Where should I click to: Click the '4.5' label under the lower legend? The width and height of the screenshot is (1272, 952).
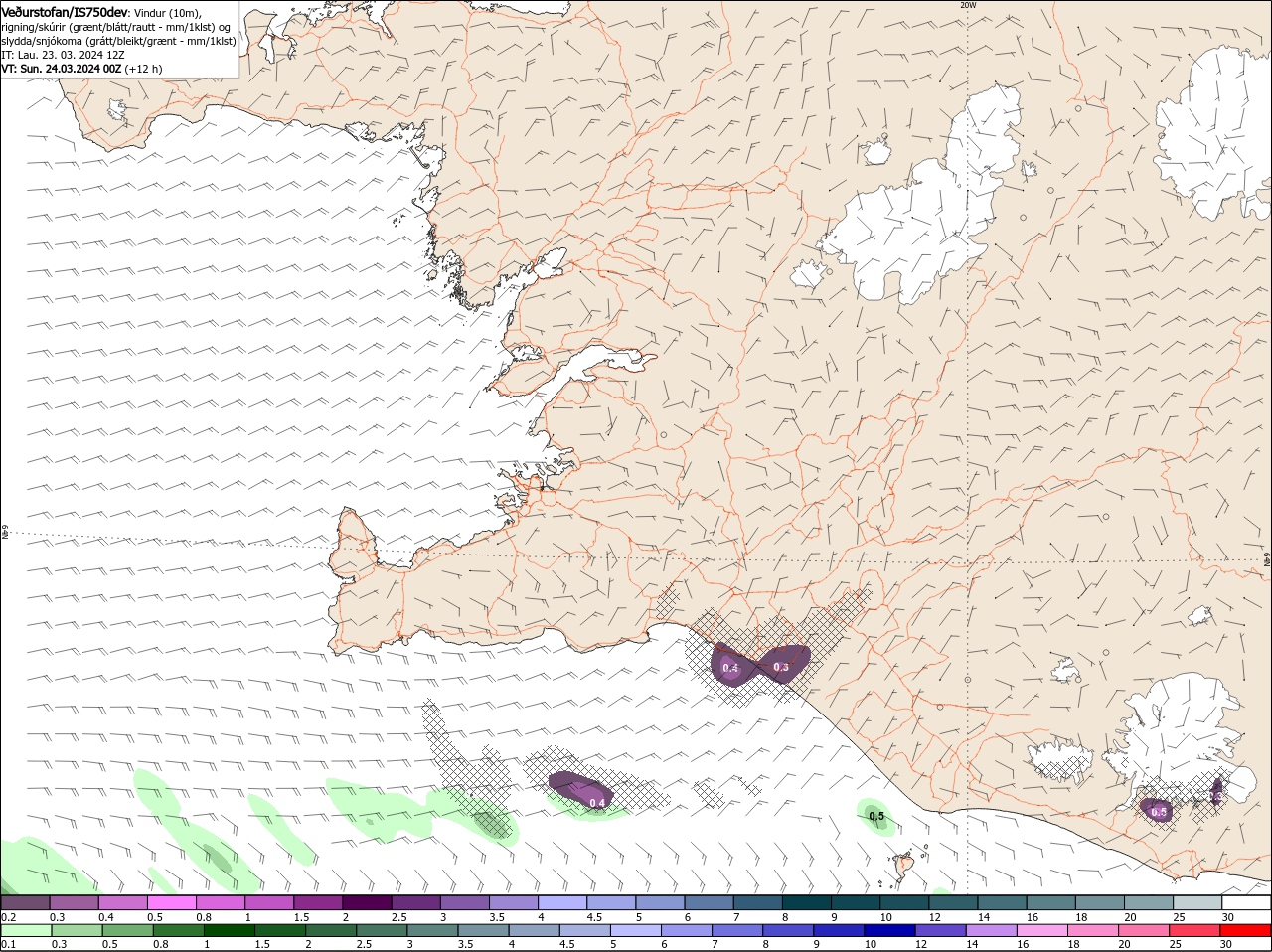pyautogui.click(x=567, y=945)
